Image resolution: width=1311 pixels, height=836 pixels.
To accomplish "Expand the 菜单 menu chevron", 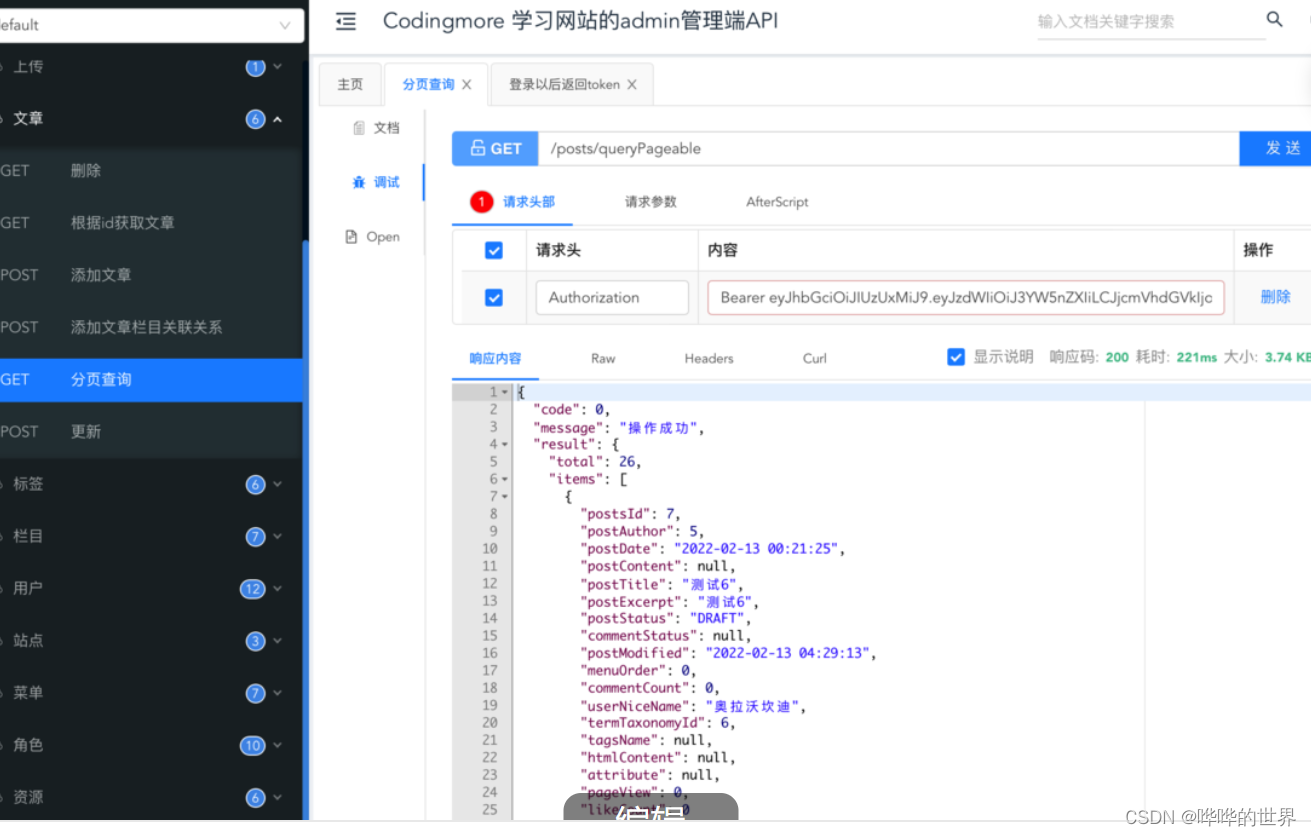I will [278, 693].
